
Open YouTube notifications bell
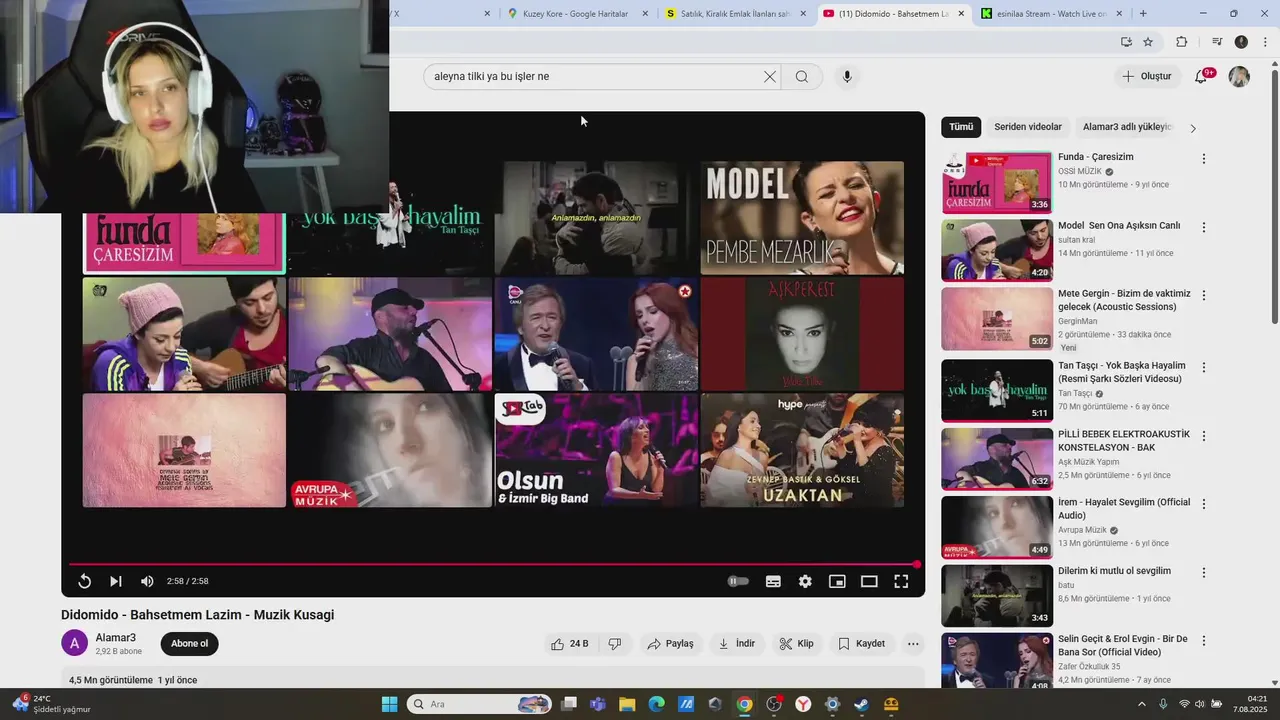tap(1202, 77)
